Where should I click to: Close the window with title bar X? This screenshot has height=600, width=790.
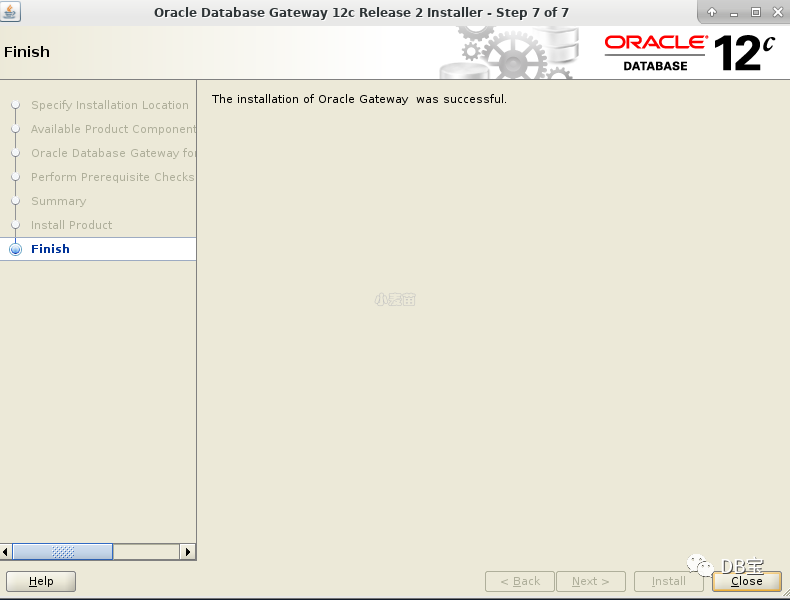click(x=778, y=12)
